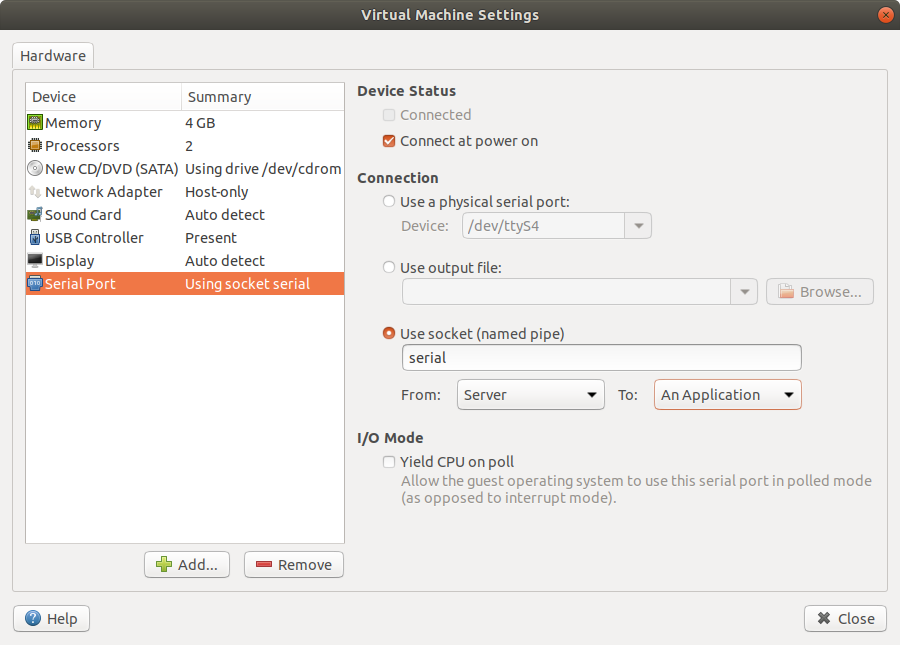Disable Connect at power on
Viewport: 900px width, 645px height.
[x=390, y=141]
